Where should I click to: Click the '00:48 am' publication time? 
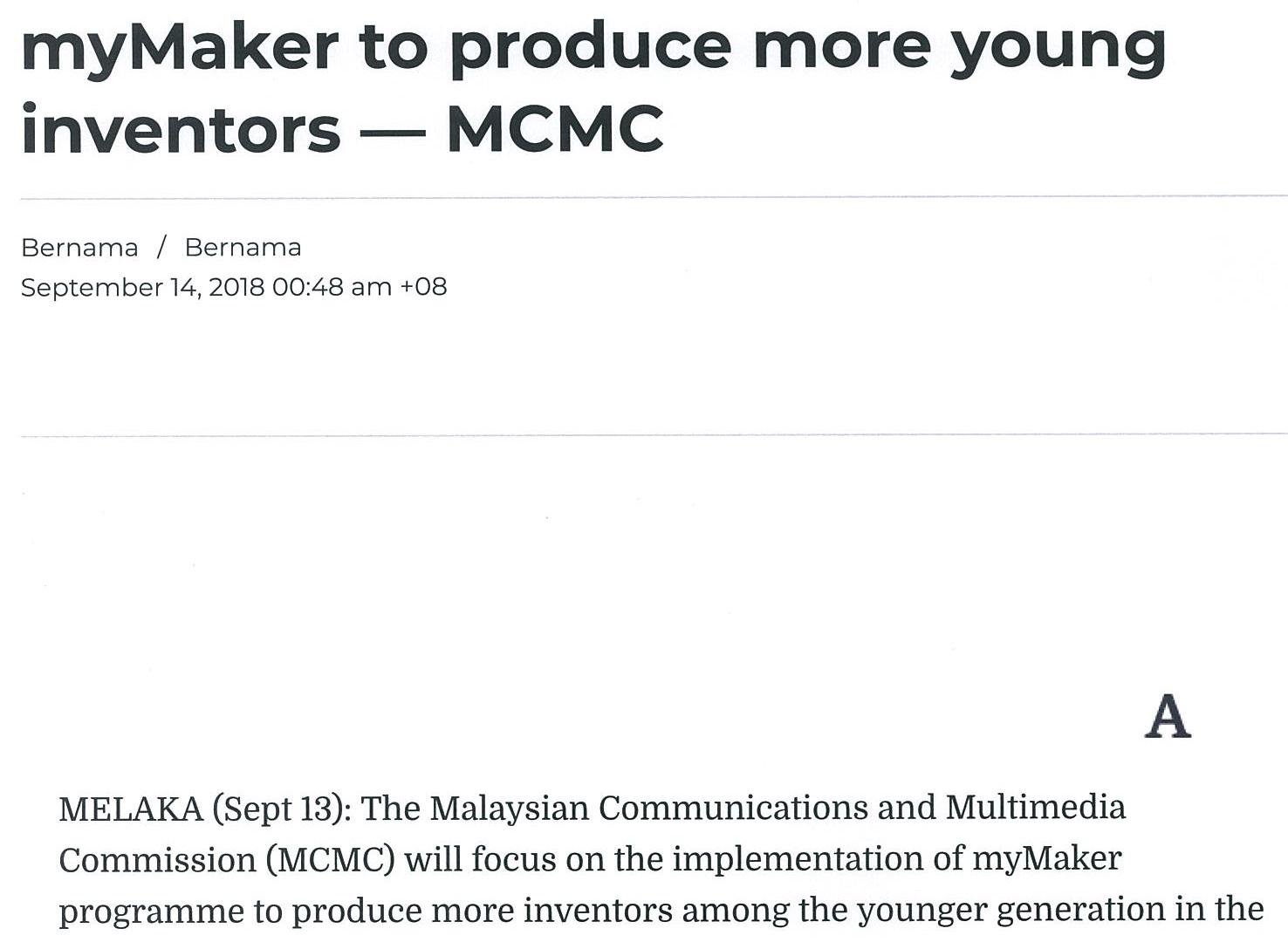coord(332,287)
